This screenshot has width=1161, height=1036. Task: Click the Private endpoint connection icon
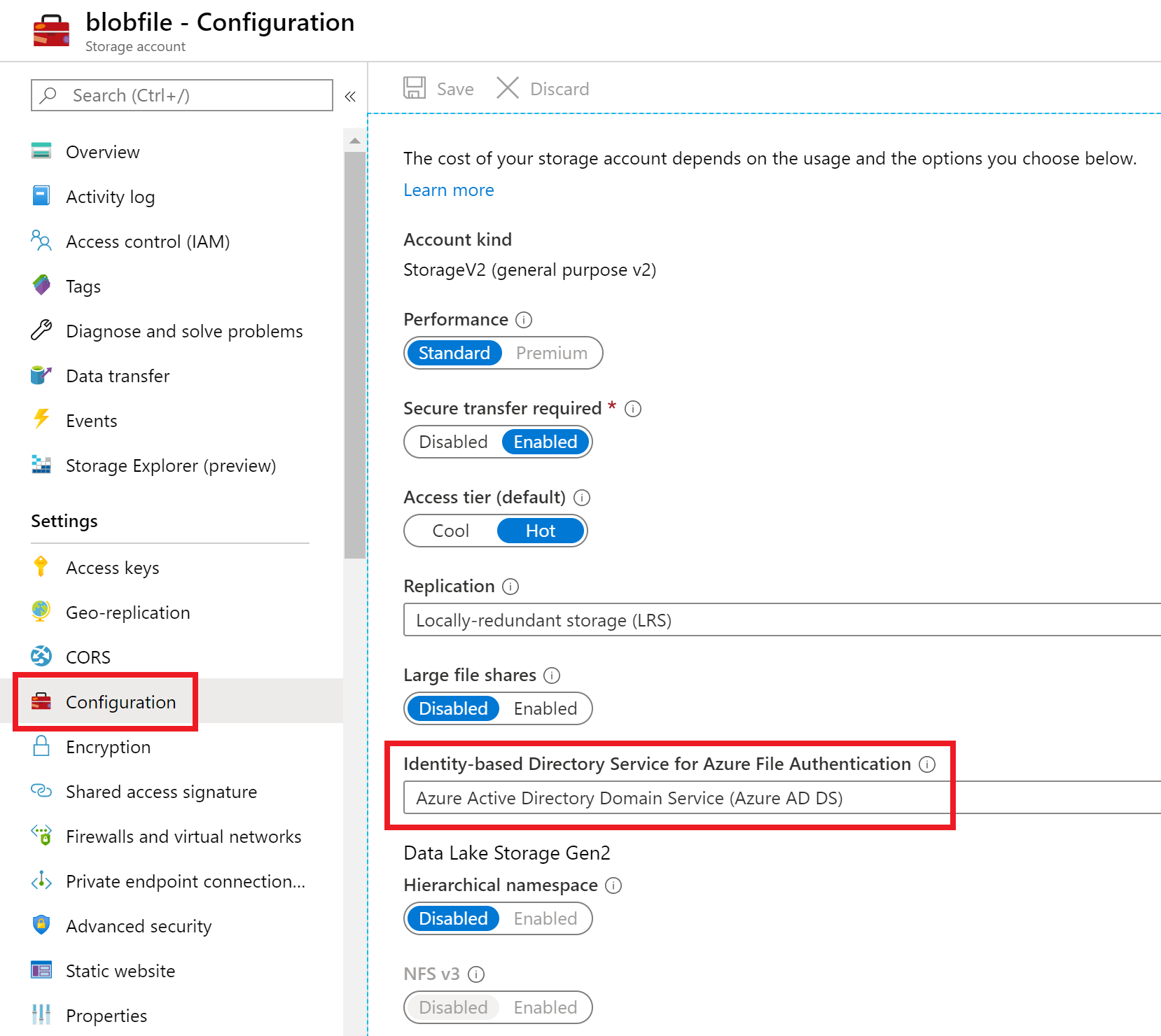click(41, 880)
